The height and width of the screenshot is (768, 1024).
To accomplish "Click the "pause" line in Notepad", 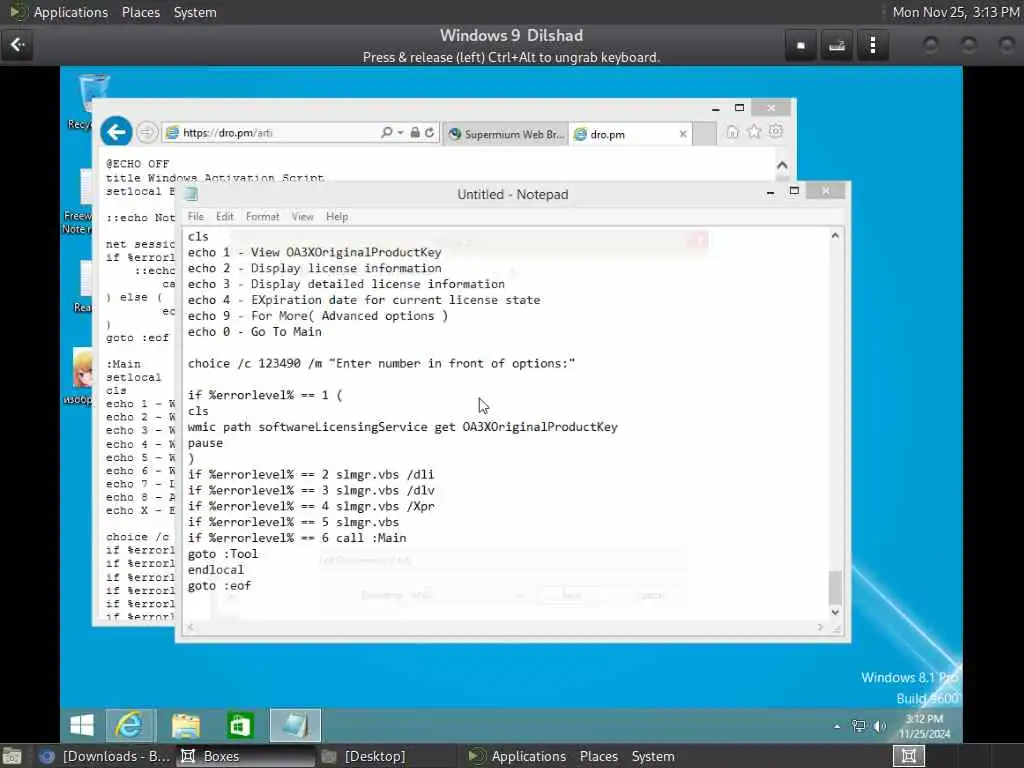I will tap(205, 443).
